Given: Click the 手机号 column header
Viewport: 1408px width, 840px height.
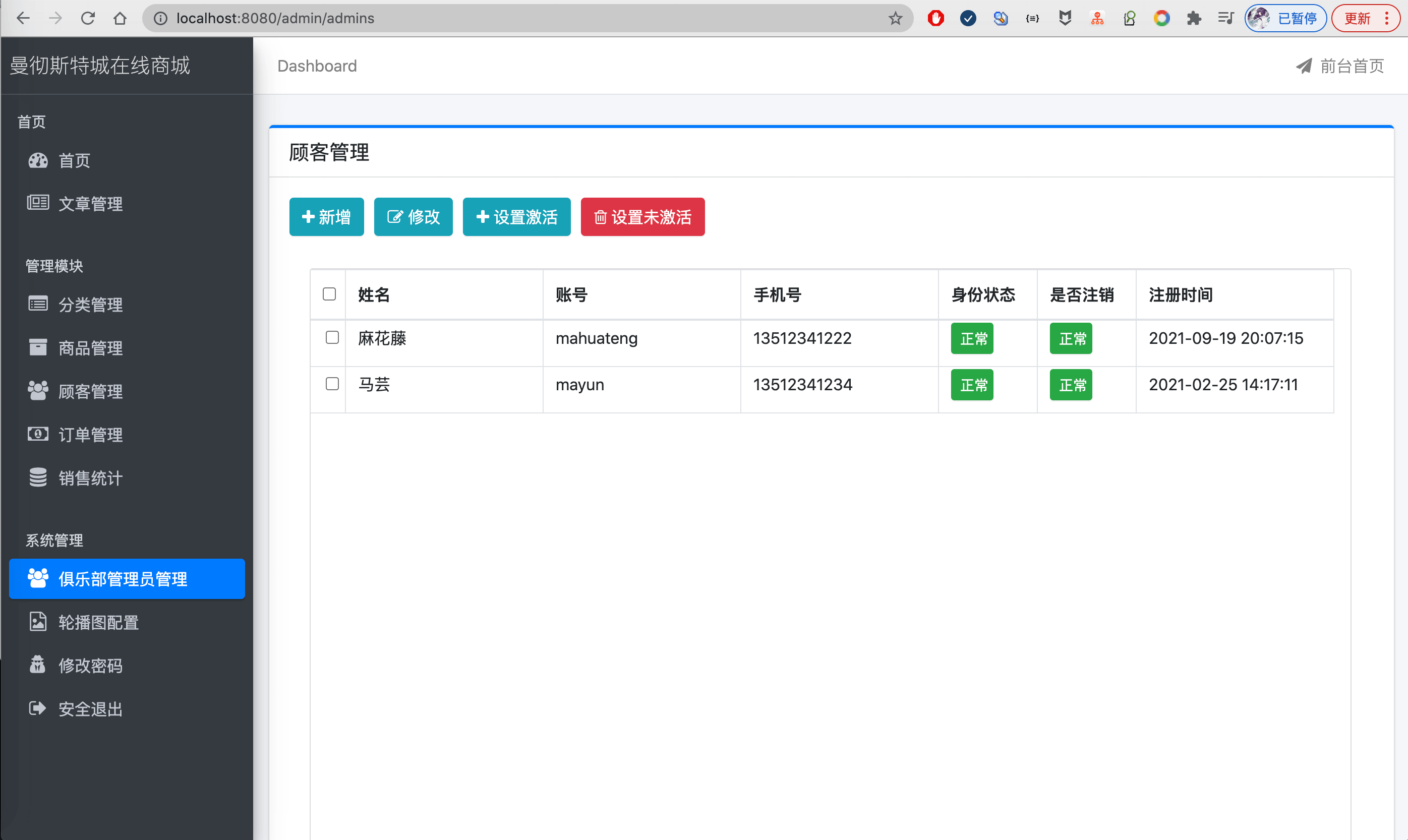Looking at the screenshot, I should tap(777, 295).
